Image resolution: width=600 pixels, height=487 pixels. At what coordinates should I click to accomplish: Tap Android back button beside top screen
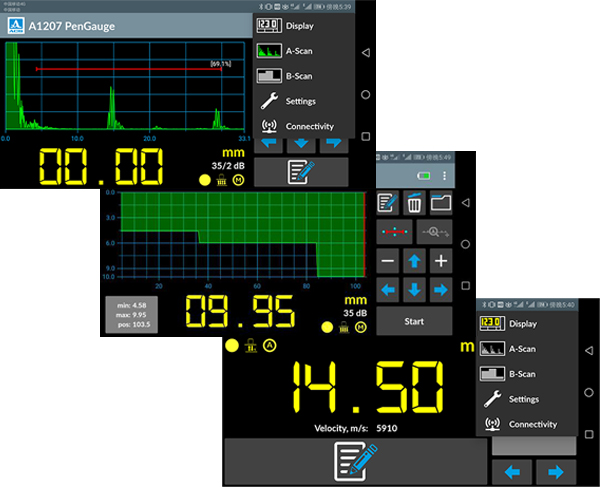[x=365, y=53]
